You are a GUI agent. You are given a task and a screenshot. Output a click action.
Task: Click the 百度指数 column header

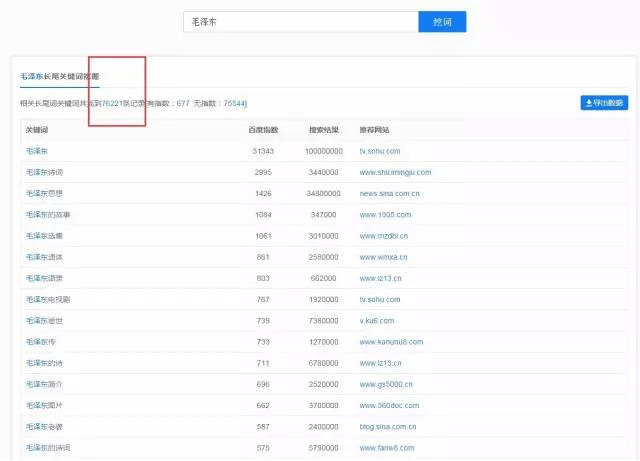pyautogui.click(x=263, y=130)
